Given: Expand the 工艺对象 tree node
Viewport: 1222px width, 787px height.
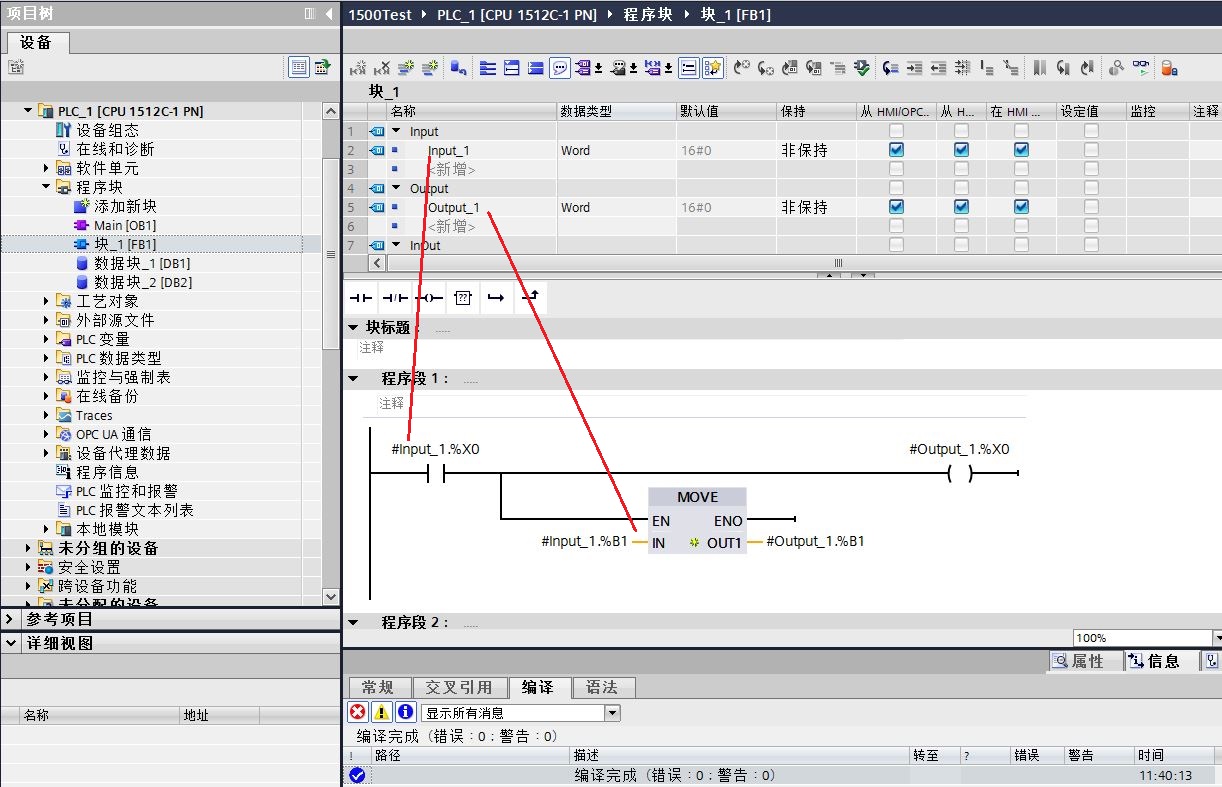Looking at the screenshot, I should tap(46, 301).
